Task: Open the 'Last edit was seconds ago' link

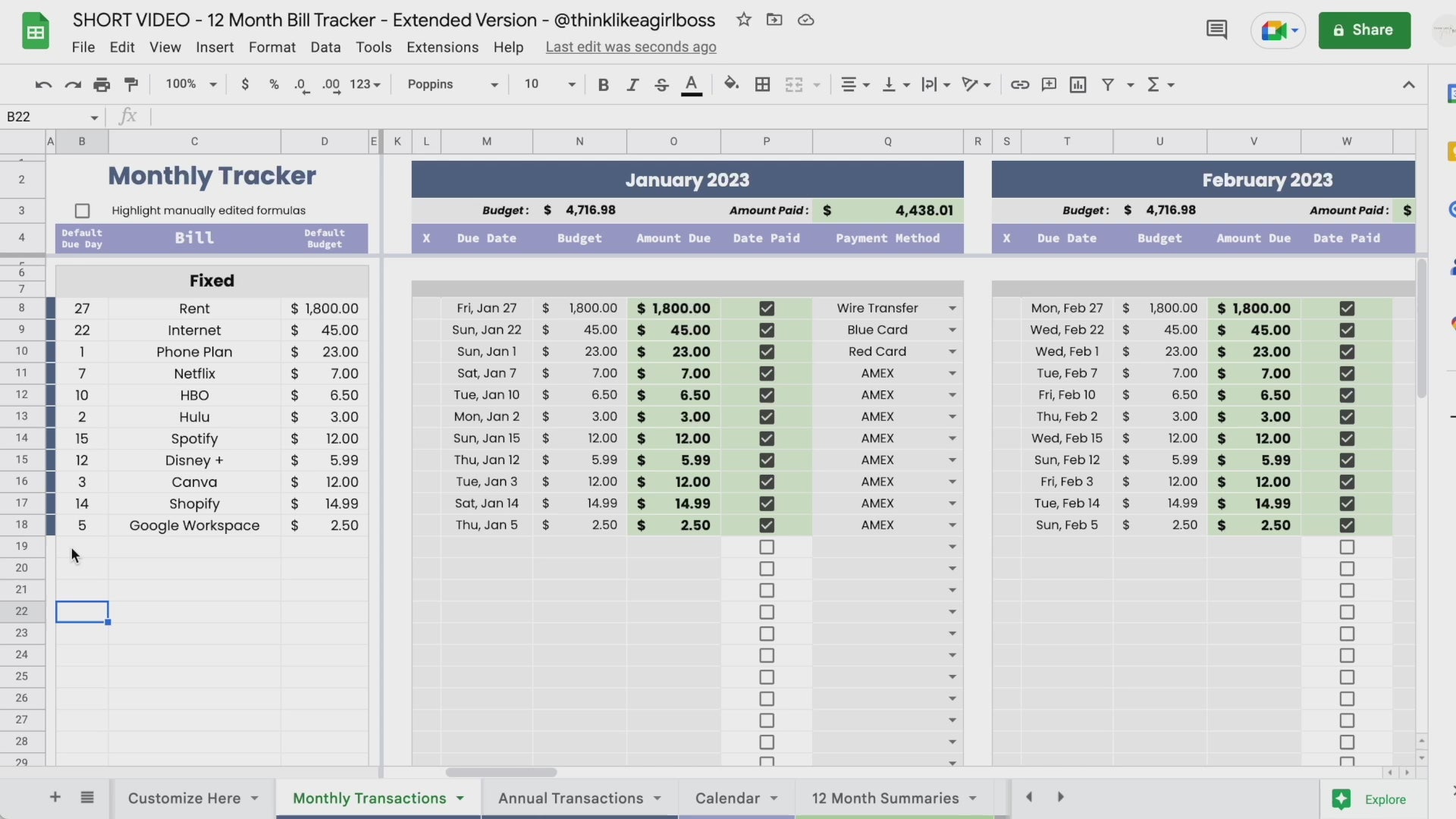Action: 630,47
